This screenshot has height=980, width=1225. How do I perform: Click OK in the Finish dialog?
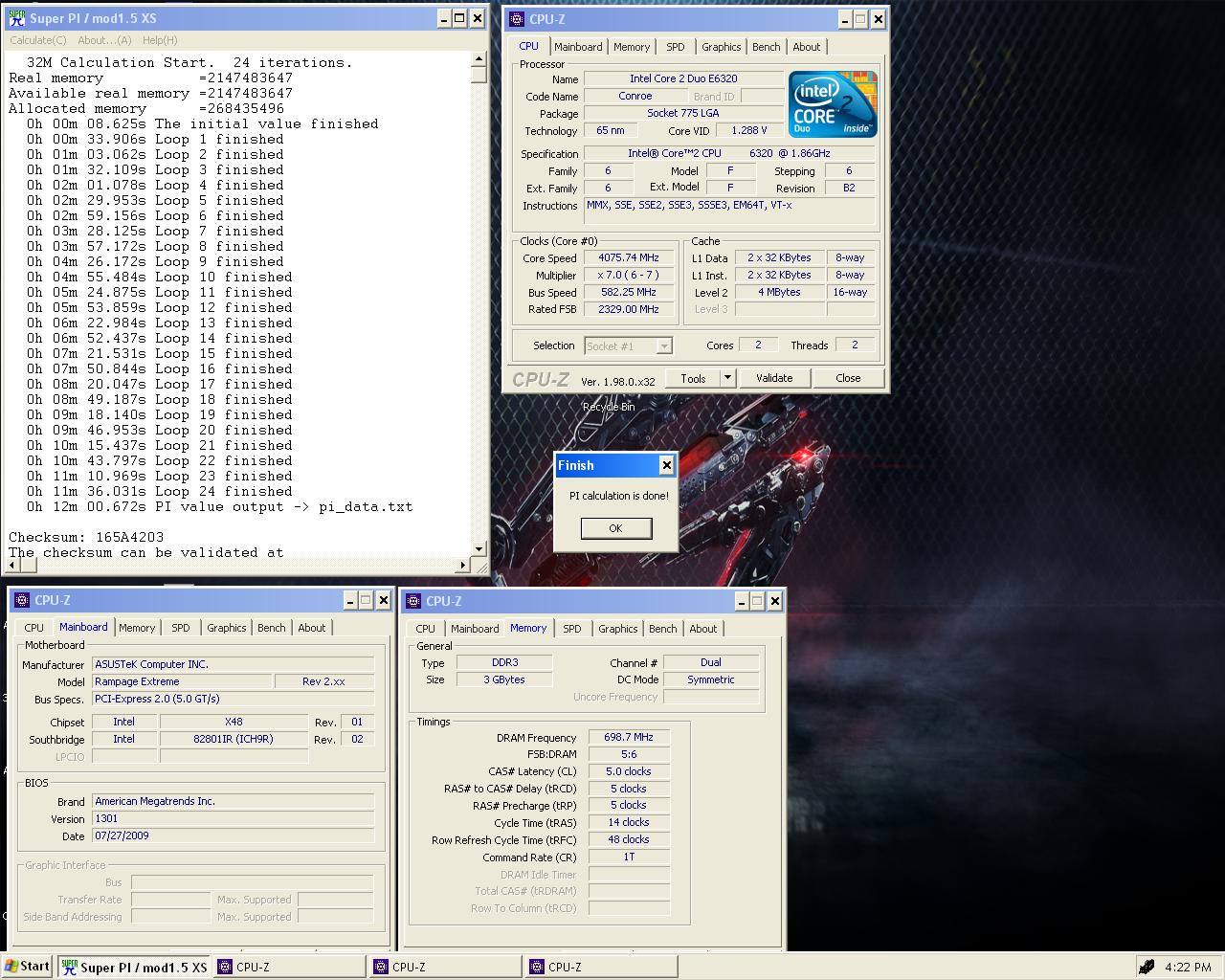tap(615, 528)
